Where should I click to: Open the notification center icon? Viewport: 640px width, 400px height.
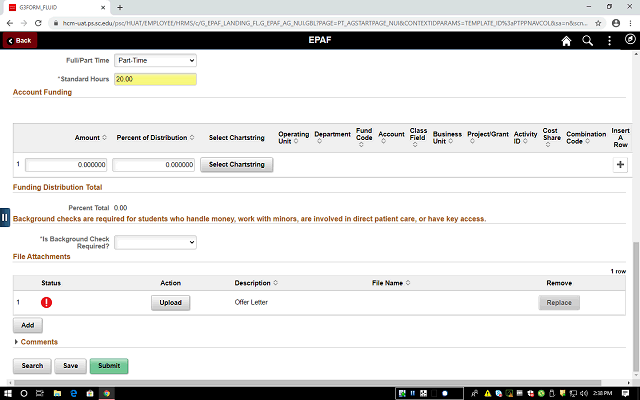pyautogui.click(x=625, y=393)
